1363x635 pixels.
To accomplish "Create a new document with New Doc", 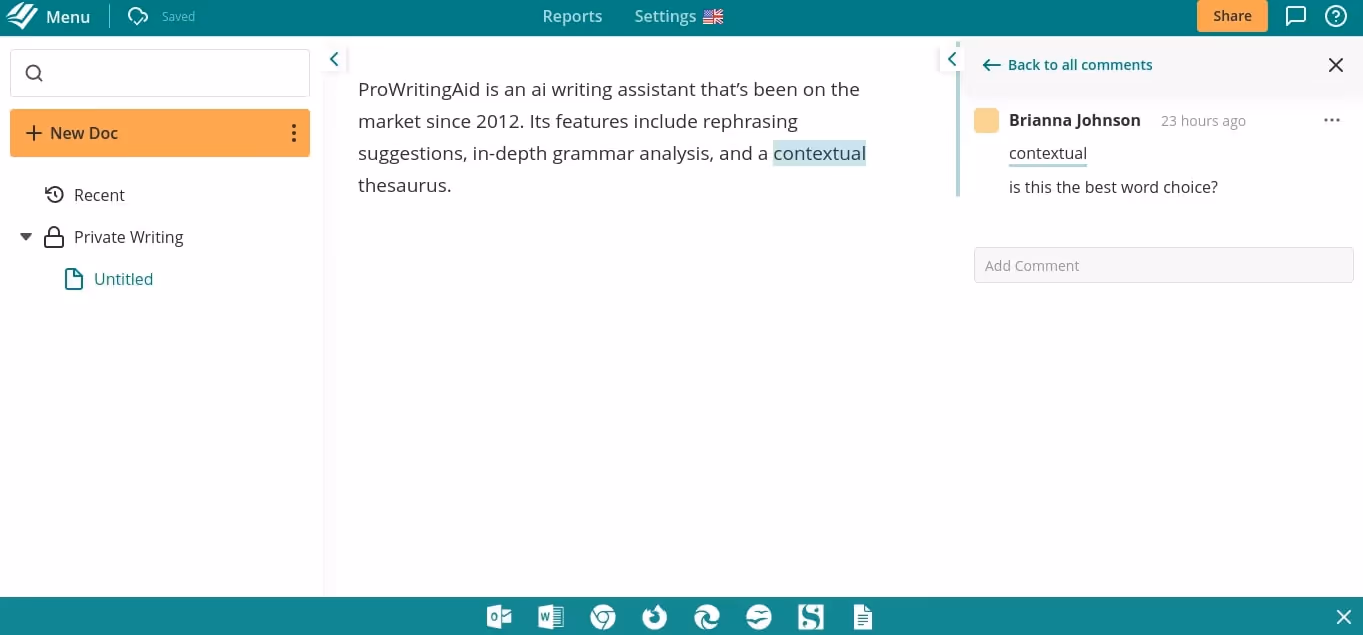I will [71, 133].
